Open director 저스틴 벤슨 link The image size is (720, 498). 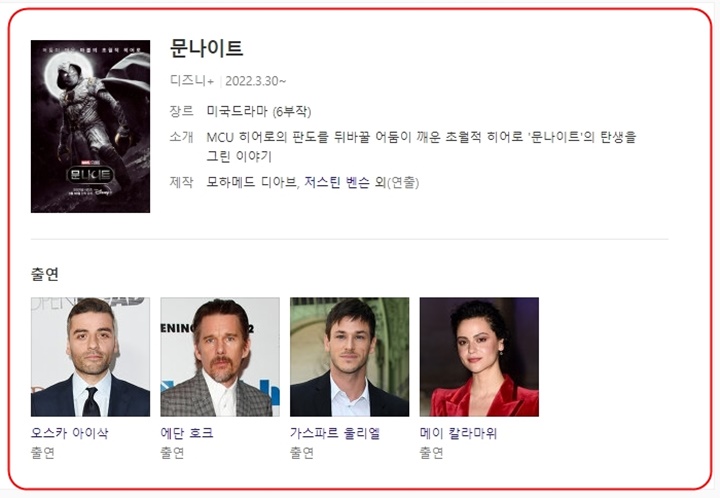337,182
